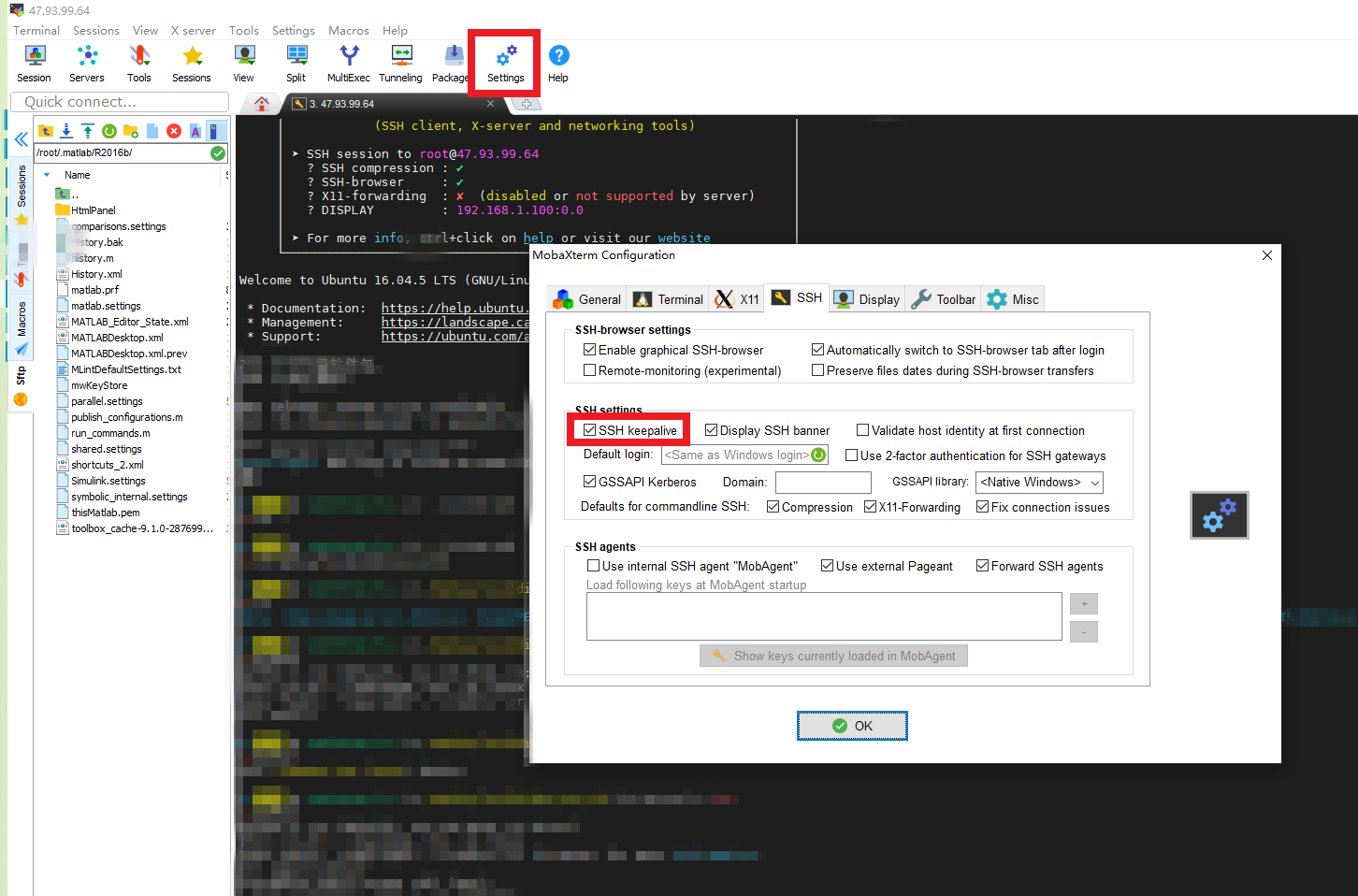Delete selected file with red X icon

(x=174, y=131)
